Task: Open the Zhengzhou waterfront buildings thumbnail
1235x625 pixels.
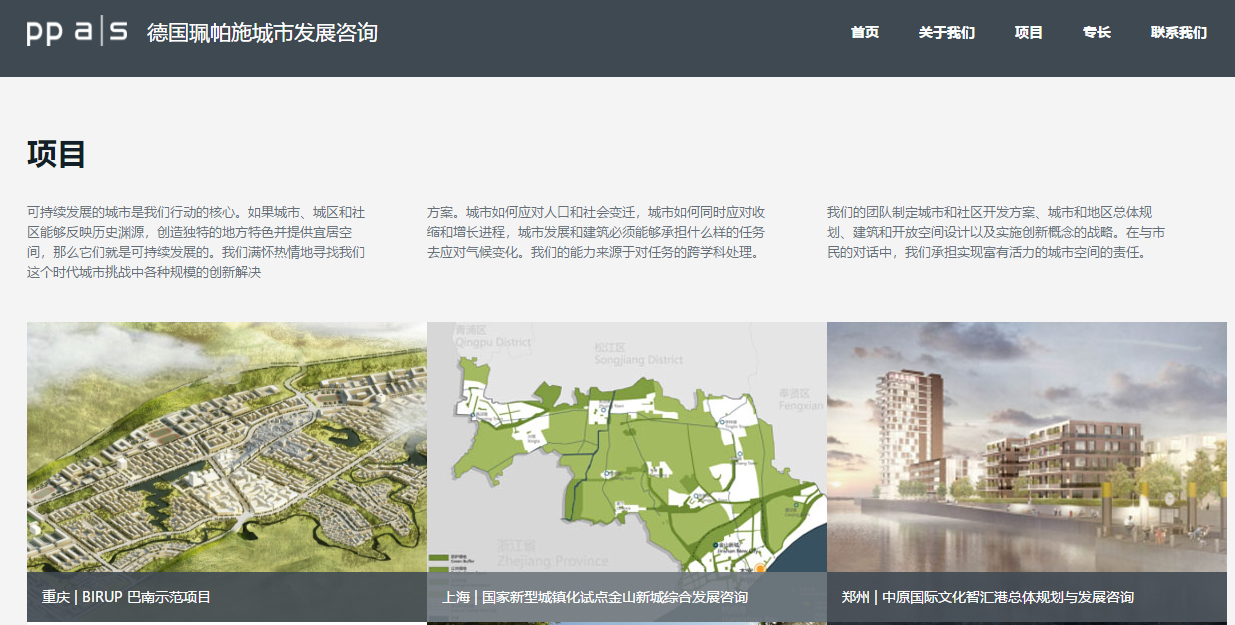Action: tap(1026, 445)
